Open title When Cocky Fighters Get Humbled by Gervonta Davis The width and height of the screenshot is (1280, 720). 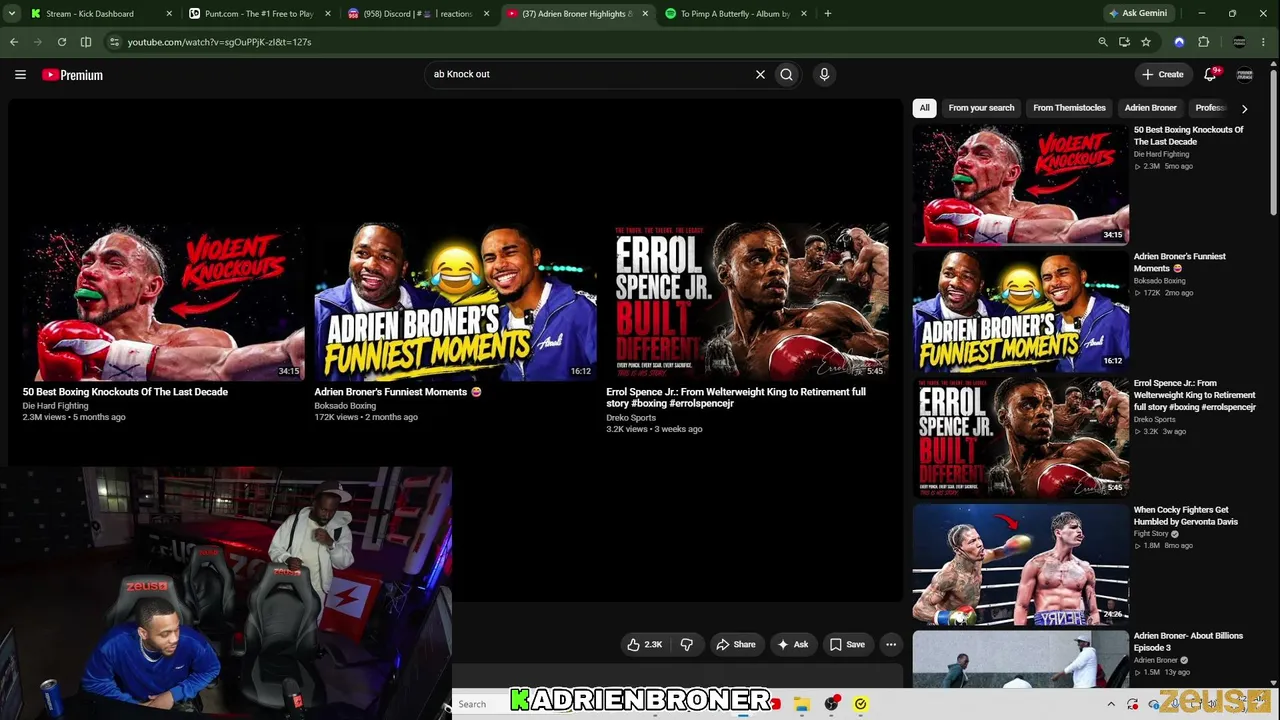(1186, 516)
